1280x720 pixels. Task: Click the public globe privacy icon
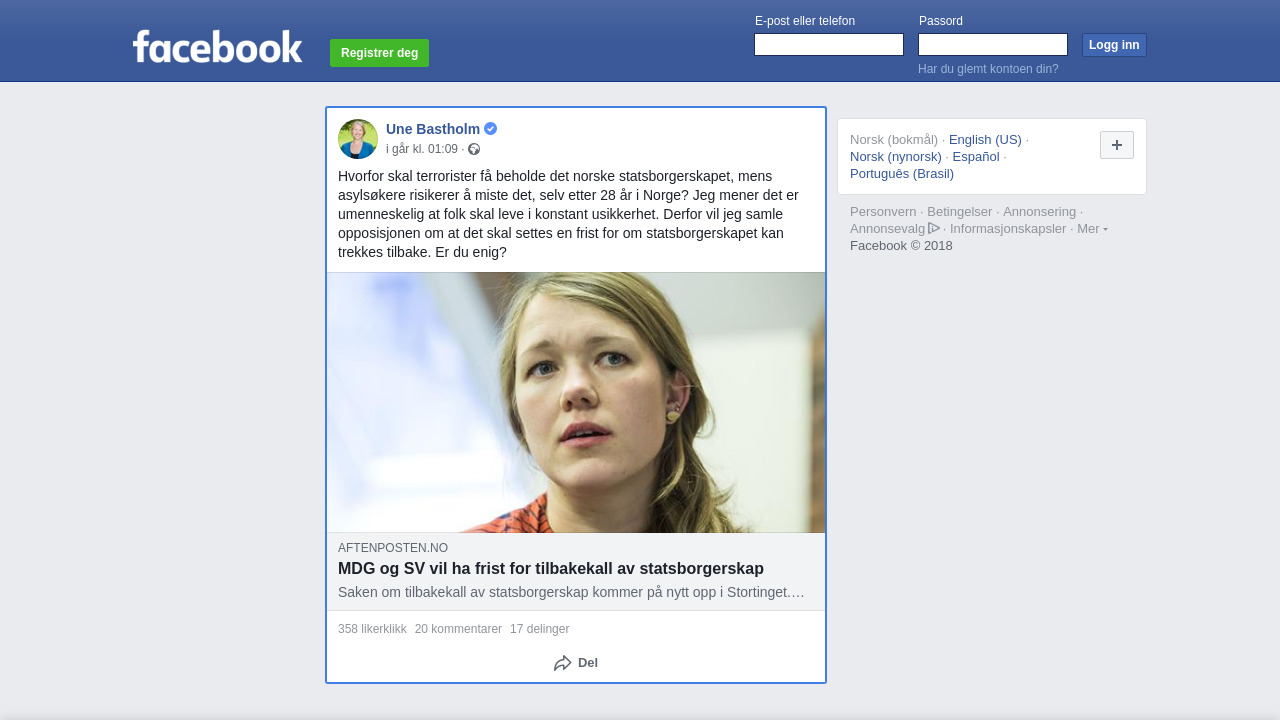[x=474, y=149]
